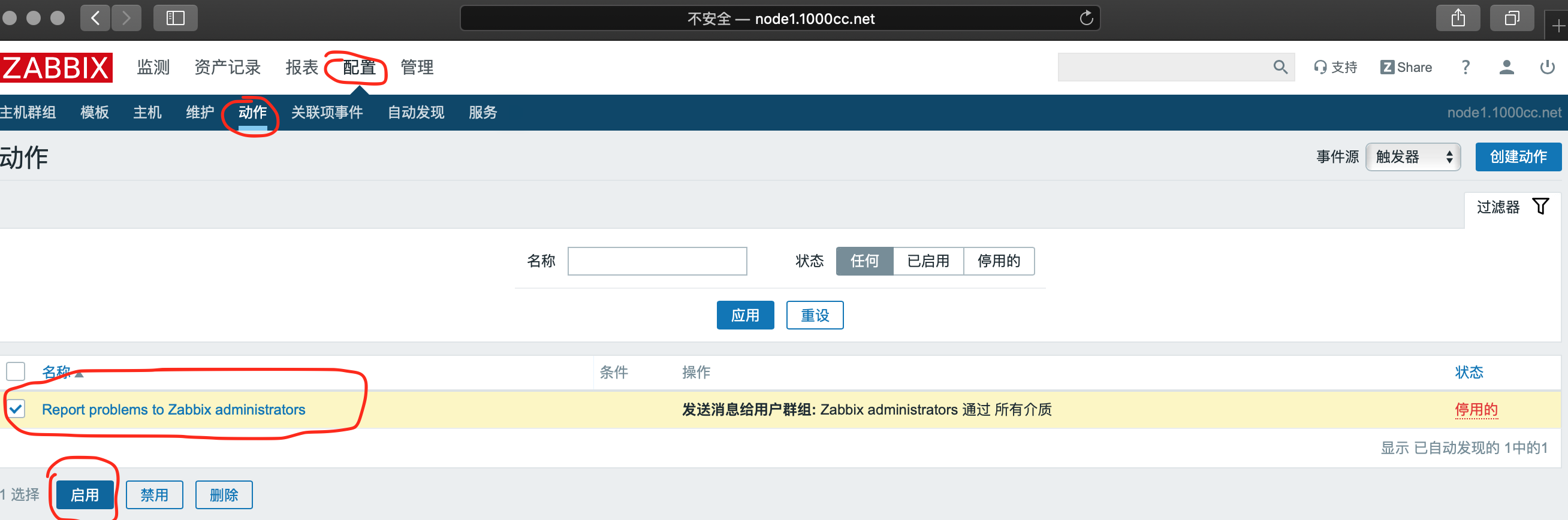The height and width of the screenshot is (520, 1568).
Task: Click the 创建动作 button
Action: pos(1518,157)
